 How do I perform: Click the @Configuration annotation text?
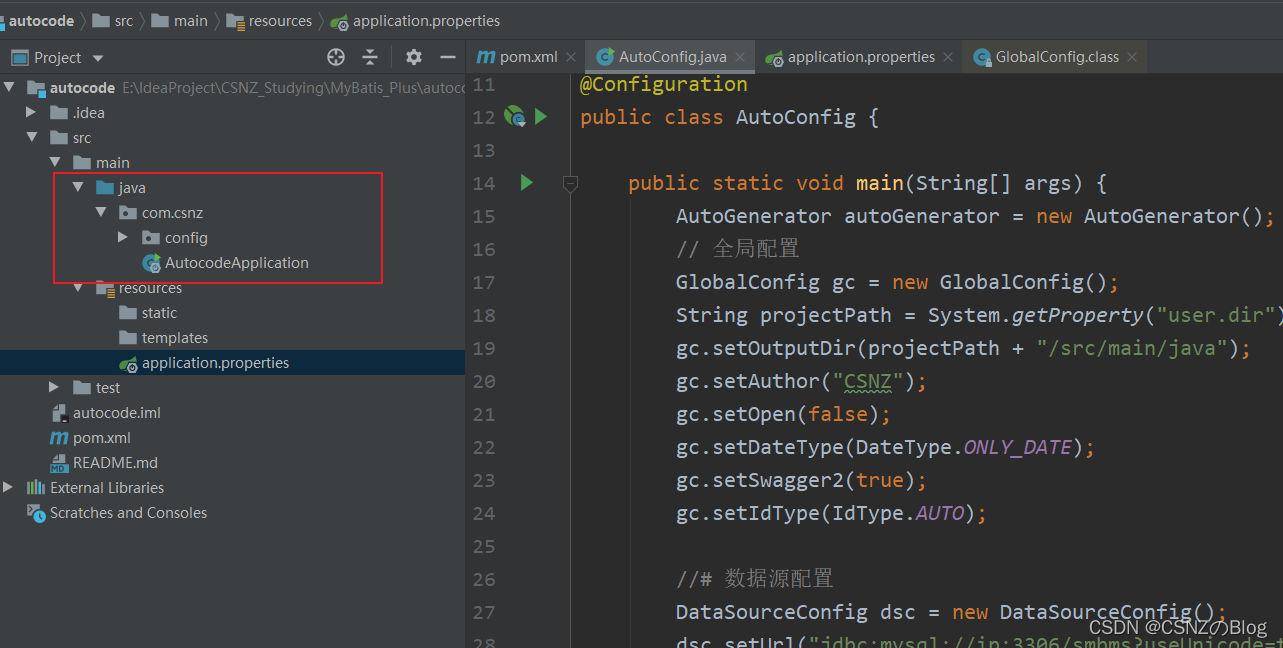(x=663, y=85)
